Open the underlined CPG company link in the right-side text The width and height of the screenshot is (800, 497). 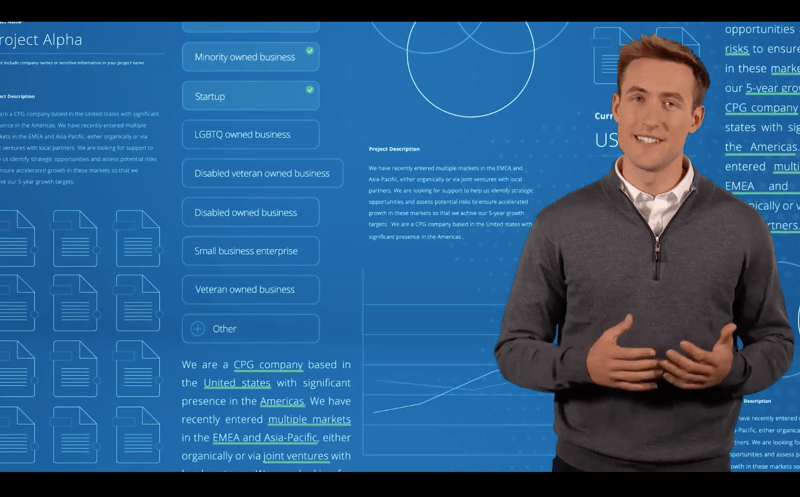click(x=761, y=108)
